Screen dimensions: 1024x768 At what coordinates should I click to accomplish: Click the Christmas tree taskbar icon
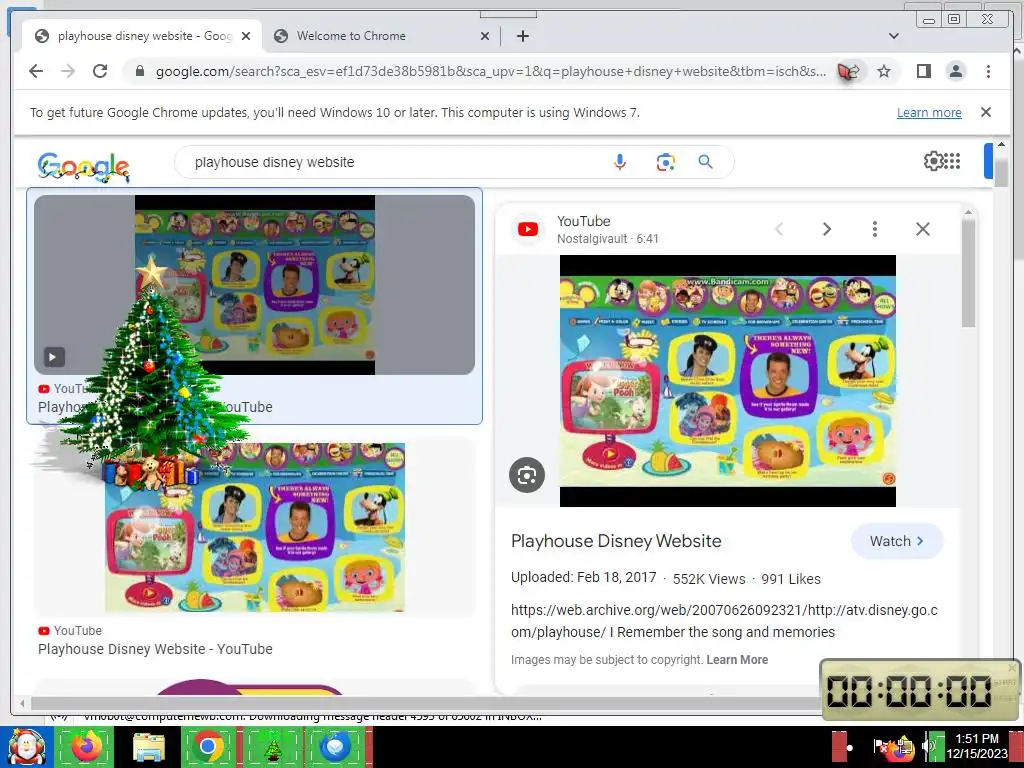pos(272,746)
